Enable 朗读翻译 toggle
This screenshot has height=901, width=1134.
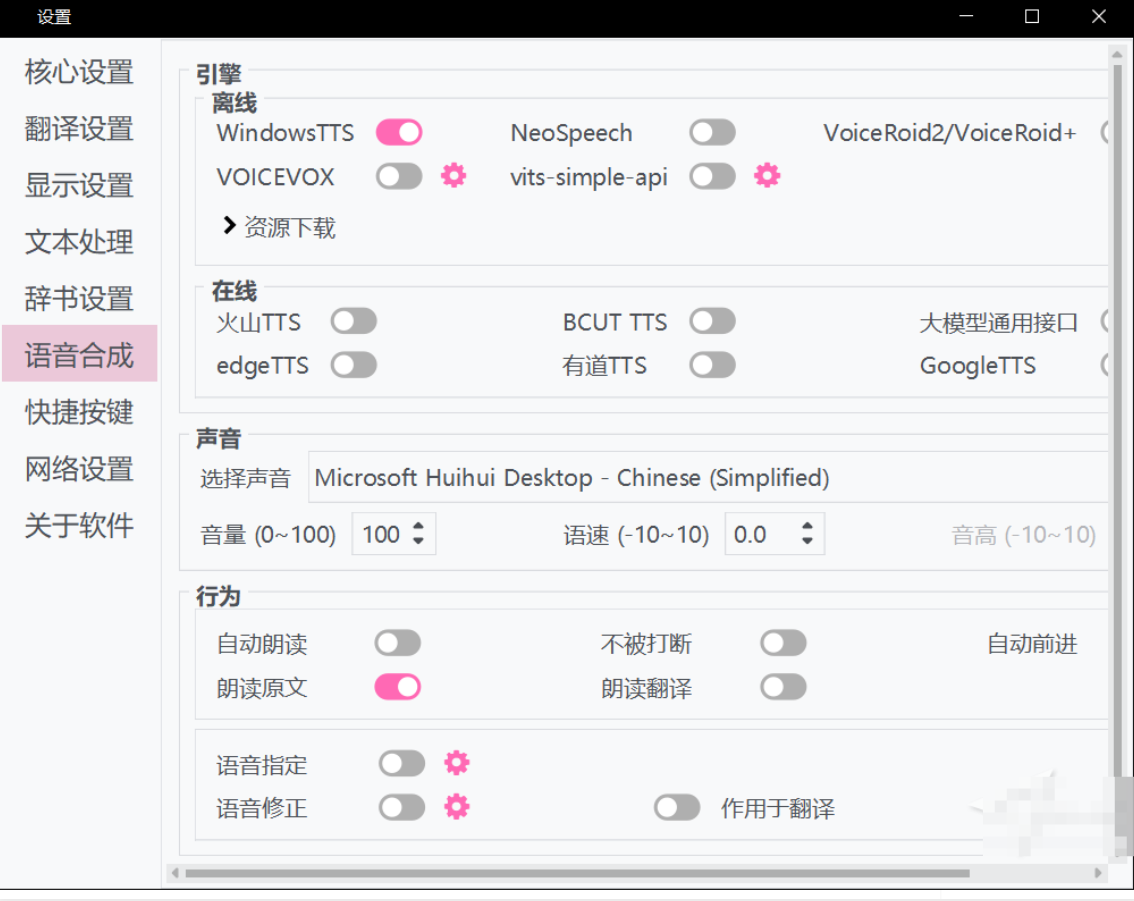tap(783, 687)
